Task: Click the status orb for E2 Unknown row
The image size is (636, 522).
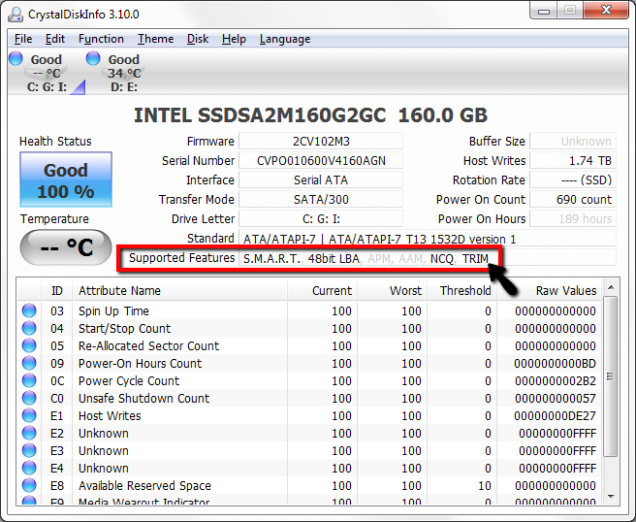Action: click(x=29, y=433)
